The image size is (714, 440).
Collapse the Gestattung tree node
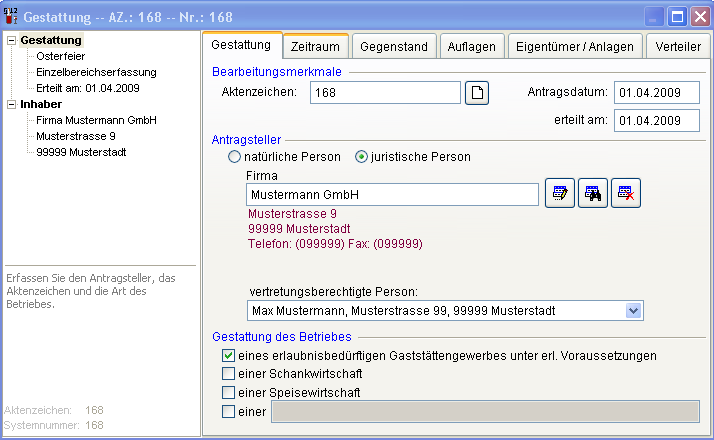pyautogui.click(x=11, y=40)
